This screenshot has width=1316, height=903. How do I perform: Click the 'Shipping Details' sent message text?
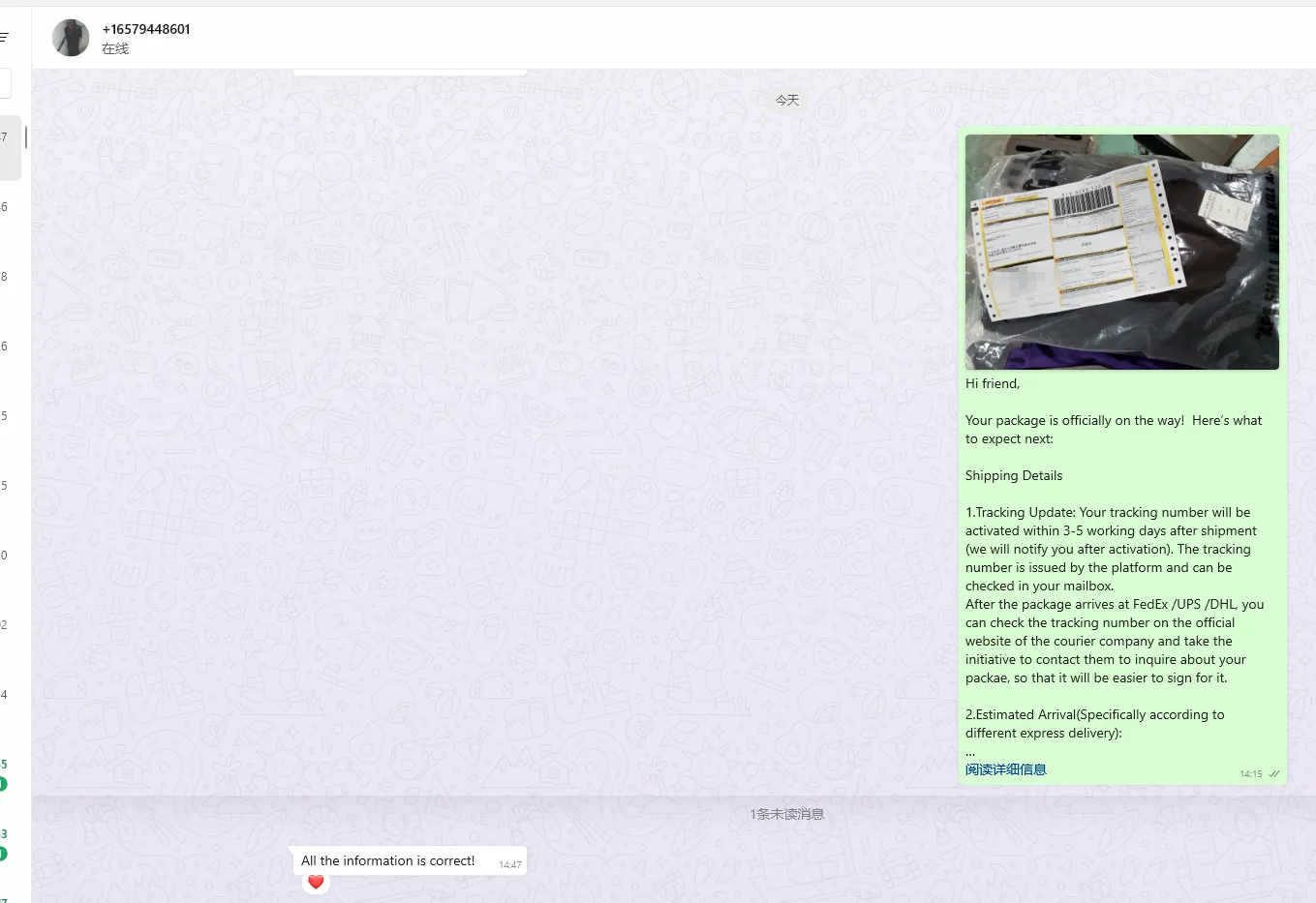click(1014, 475)
